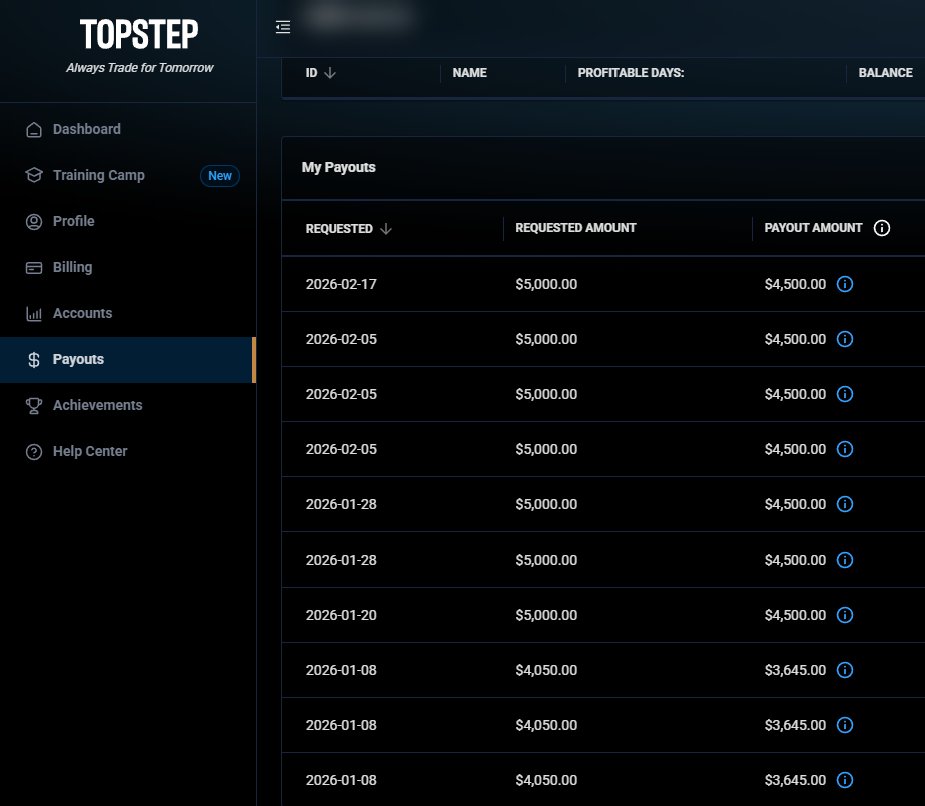Sort by ID using the arrow

330,73
